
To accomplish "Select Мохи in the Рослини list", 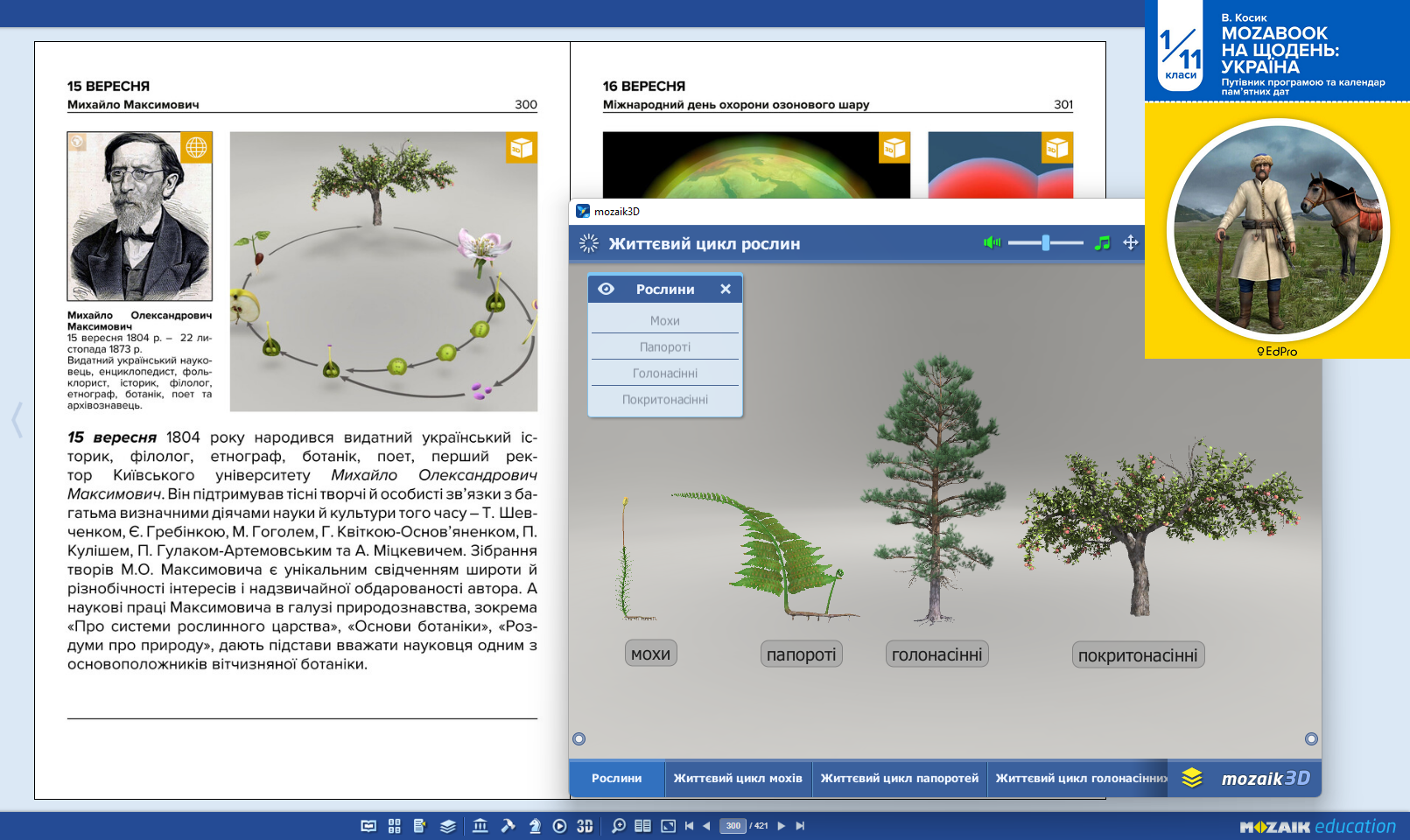I will point(665,321).
